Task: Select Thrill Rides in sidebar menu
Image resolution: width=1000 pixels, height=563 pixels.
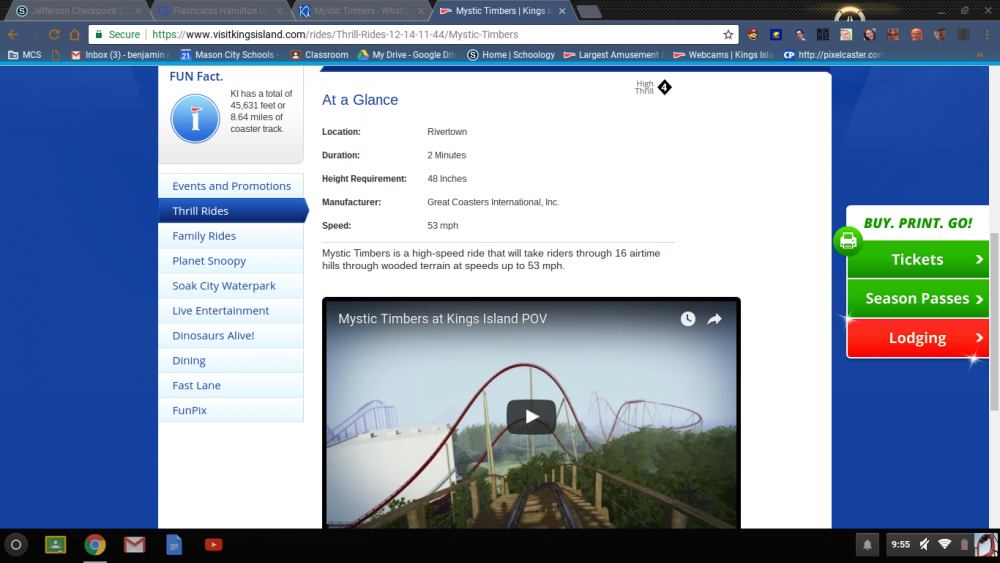Action: click(x=231, y=211)
